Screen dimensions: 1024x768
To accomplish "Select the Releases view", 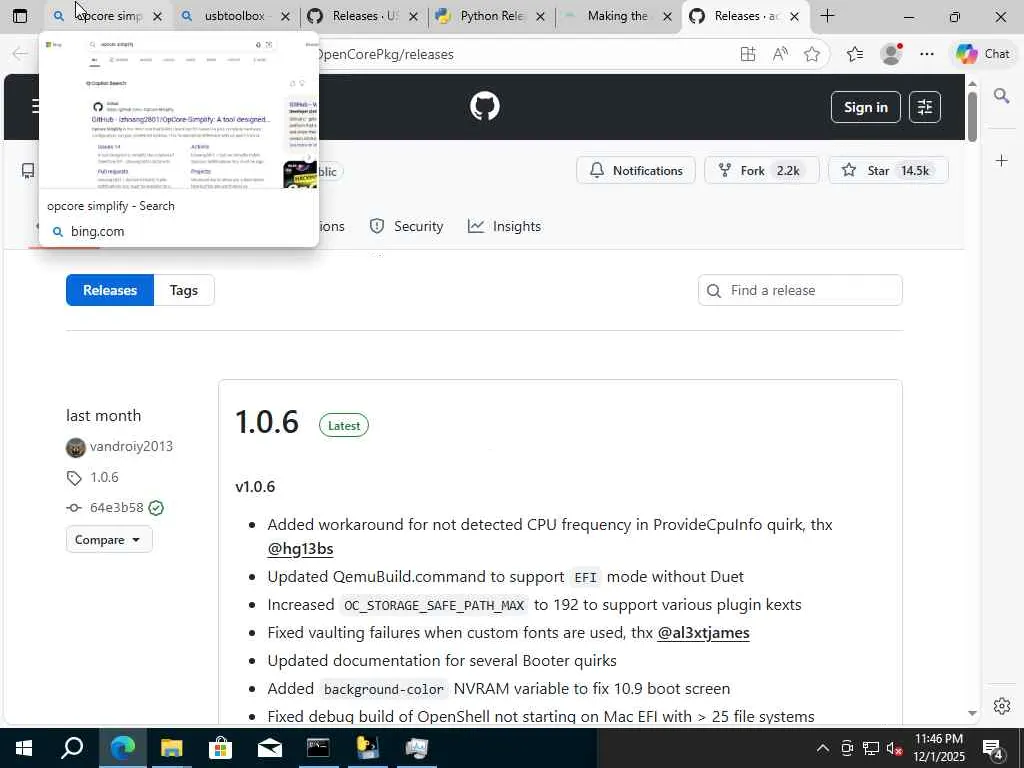I will point(110,290).
